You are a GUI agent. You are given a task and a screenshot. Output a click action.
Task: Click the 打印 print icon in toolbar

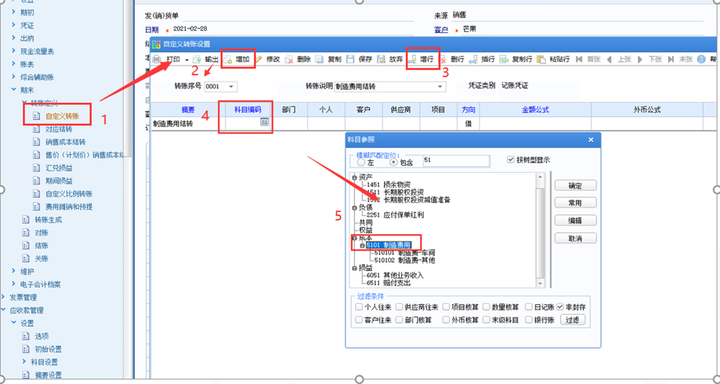tap(157, 59)
